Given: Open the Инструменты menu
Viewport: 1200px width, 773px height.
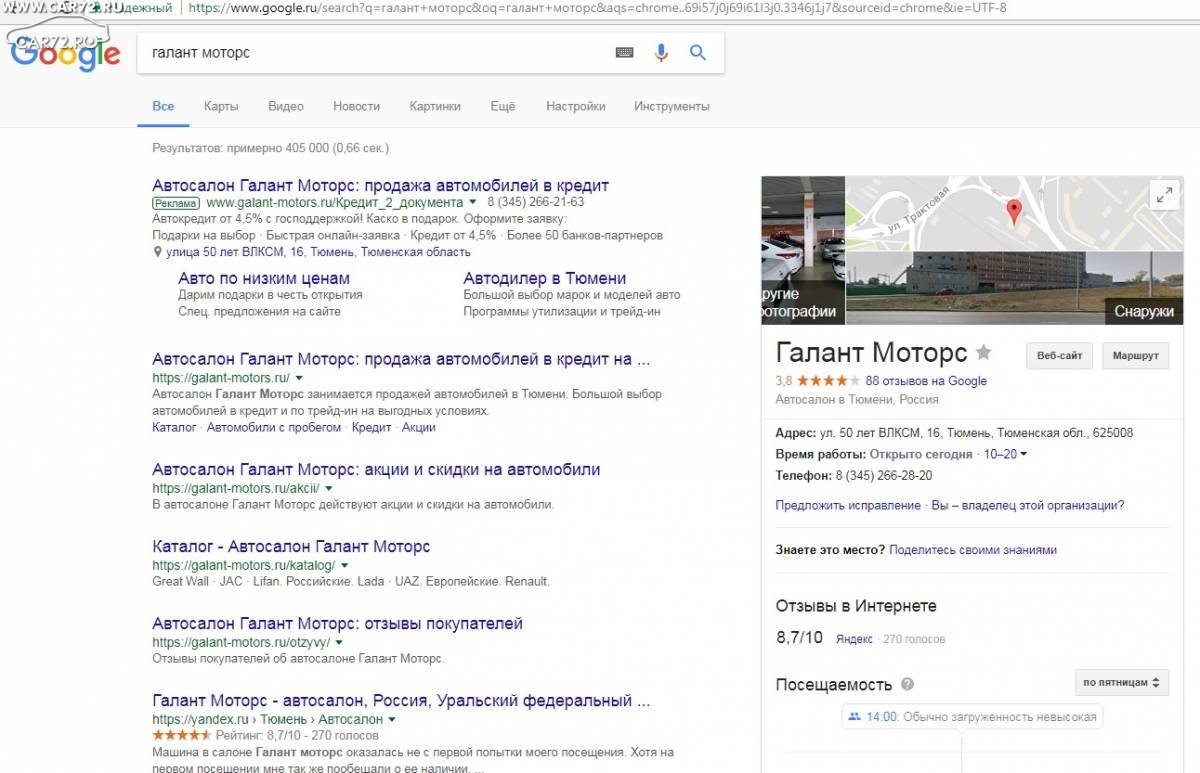Looking at the screenshot, I should pos(672,106).
